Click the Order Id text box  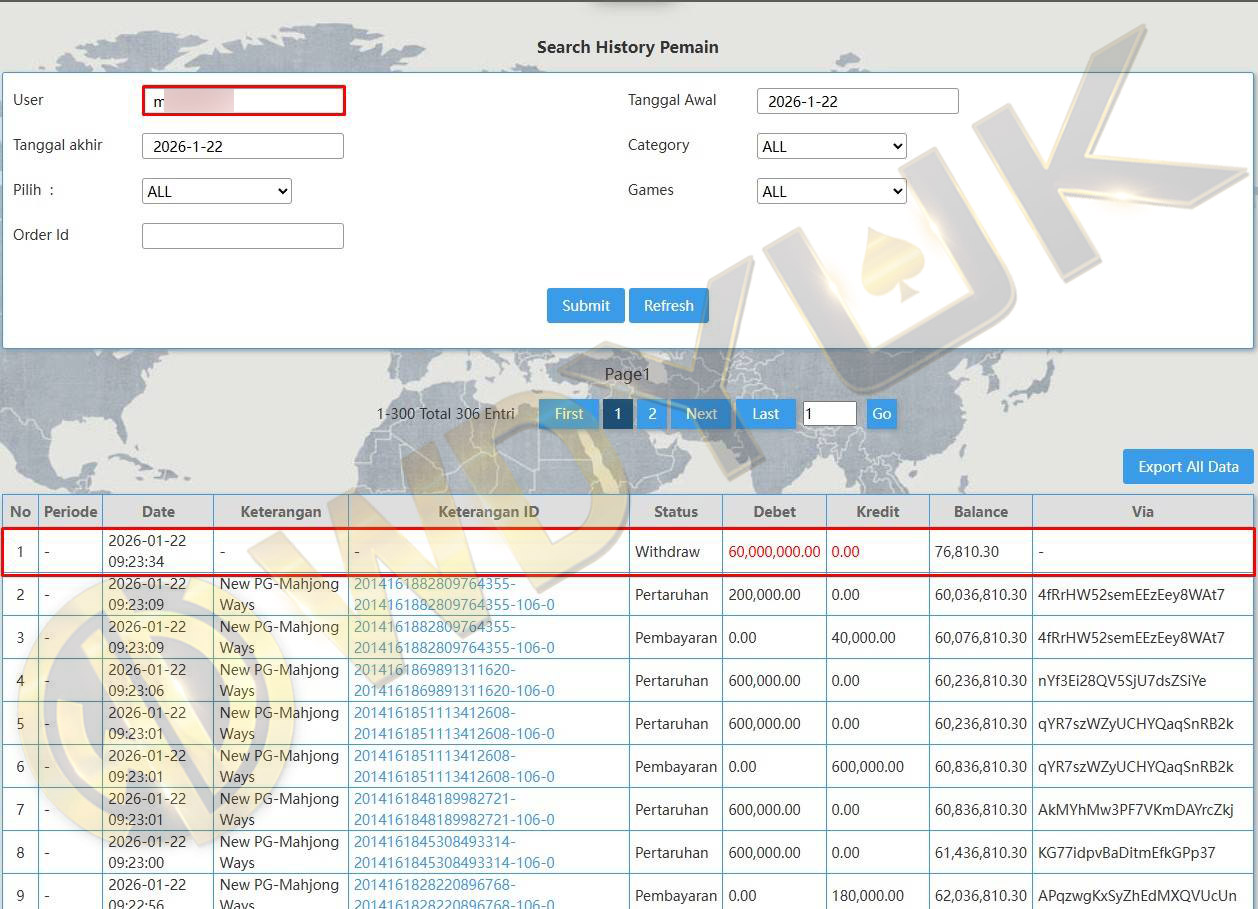pos(243,236)
